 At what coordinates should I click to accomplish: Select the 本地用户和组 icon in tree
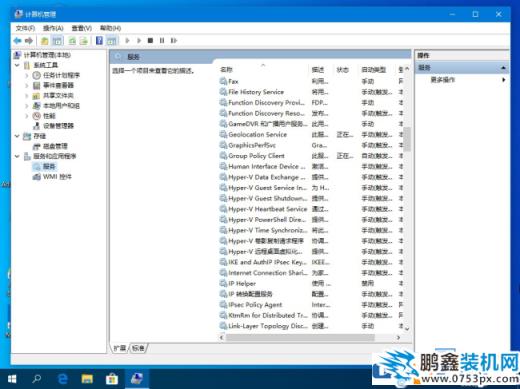pos(36,106)
